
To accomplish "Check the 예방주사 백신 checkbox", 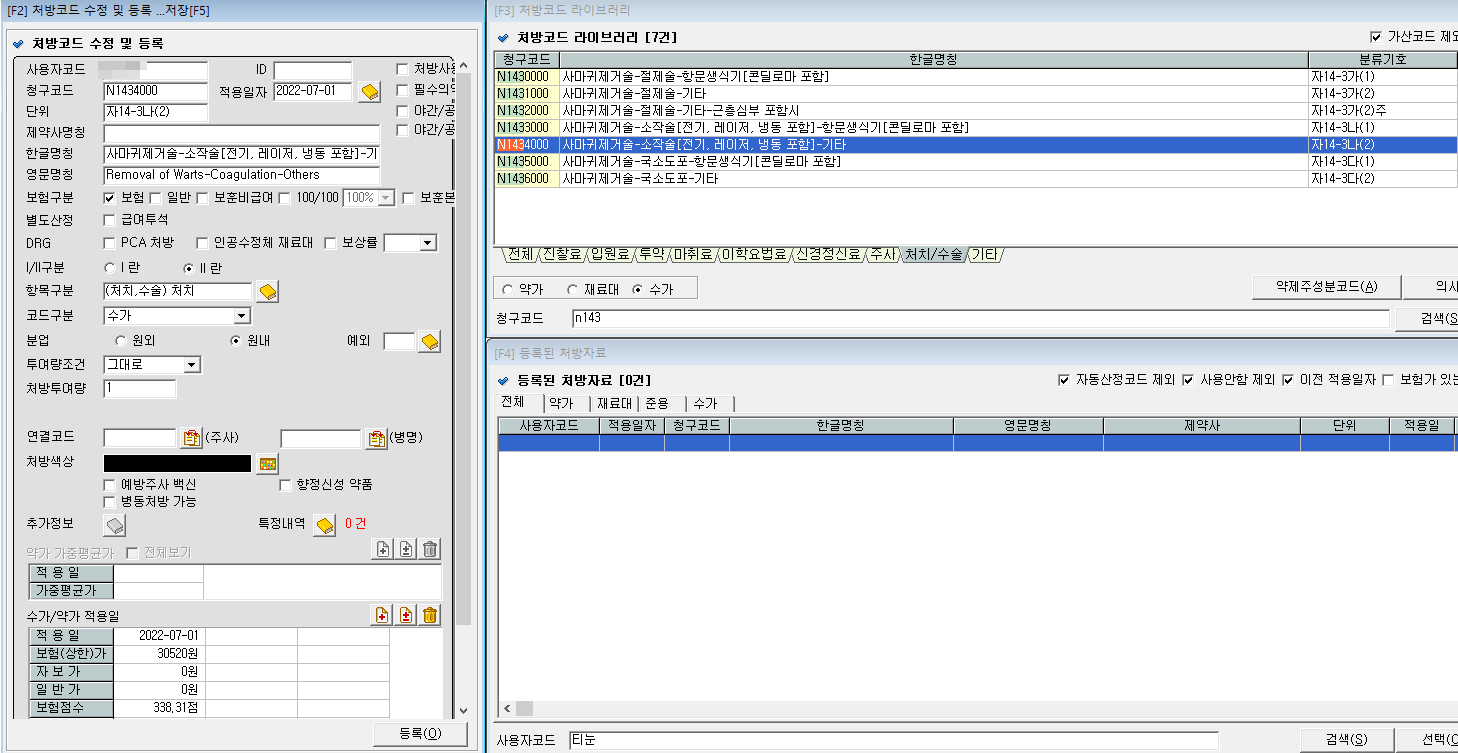I will 110,484.
